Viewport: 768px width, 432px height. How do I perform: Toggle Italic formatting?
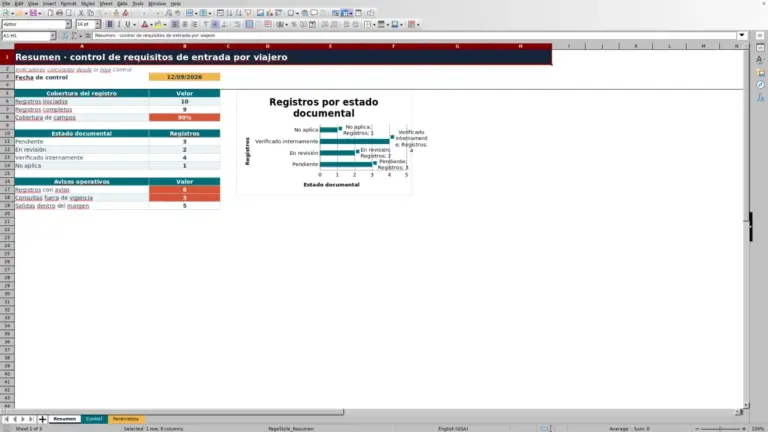119,24
